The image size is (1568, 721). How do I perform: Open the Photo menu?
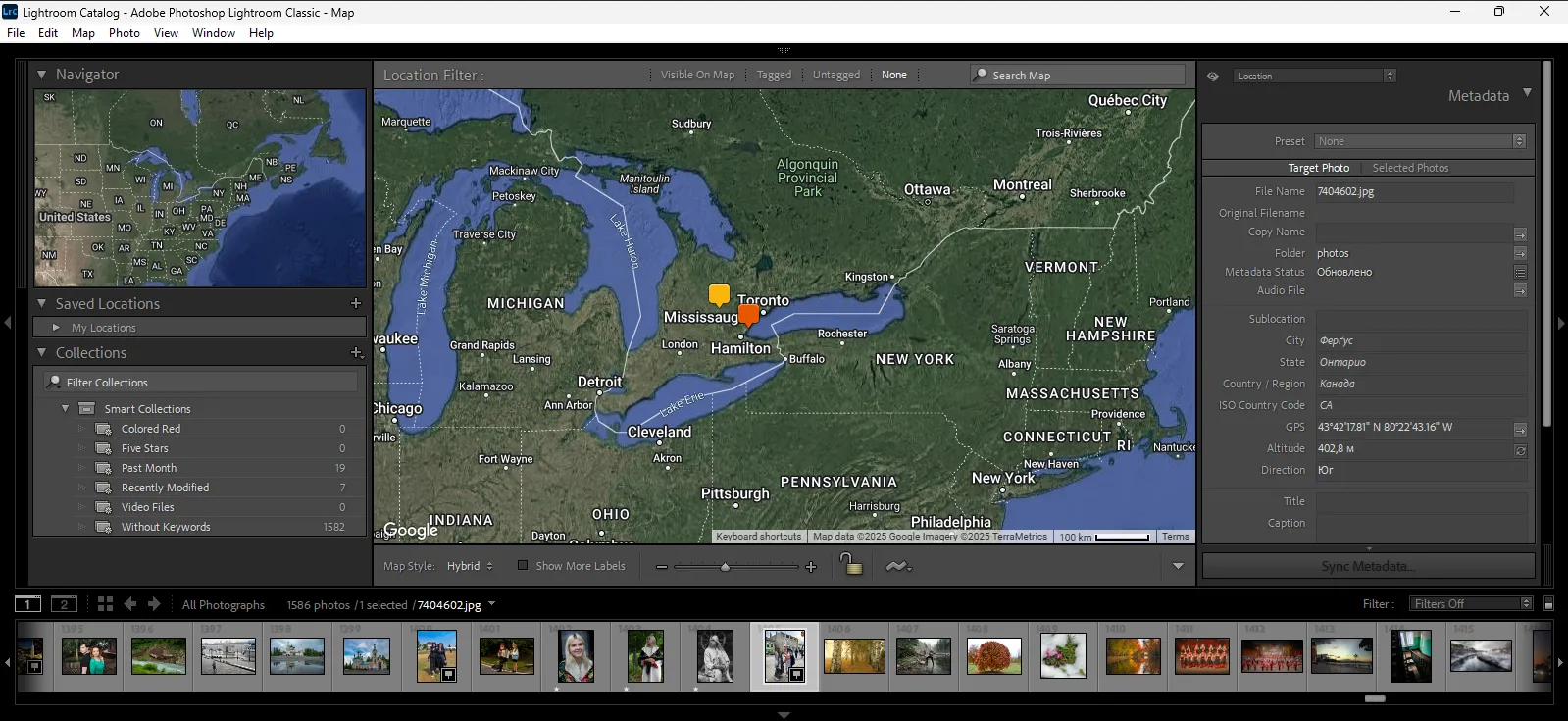coord(125,33)
